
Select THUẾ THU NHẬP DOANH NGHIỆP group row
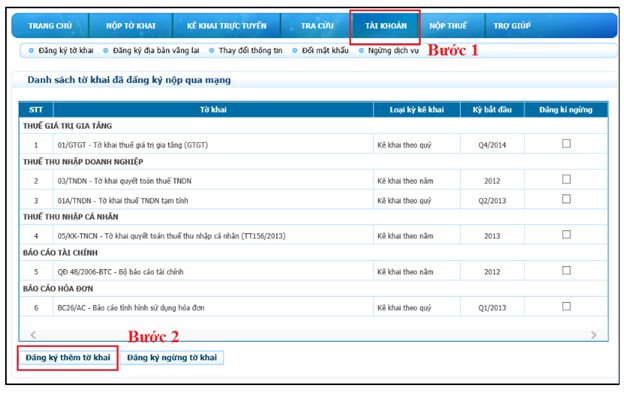(x=313, y=162)
